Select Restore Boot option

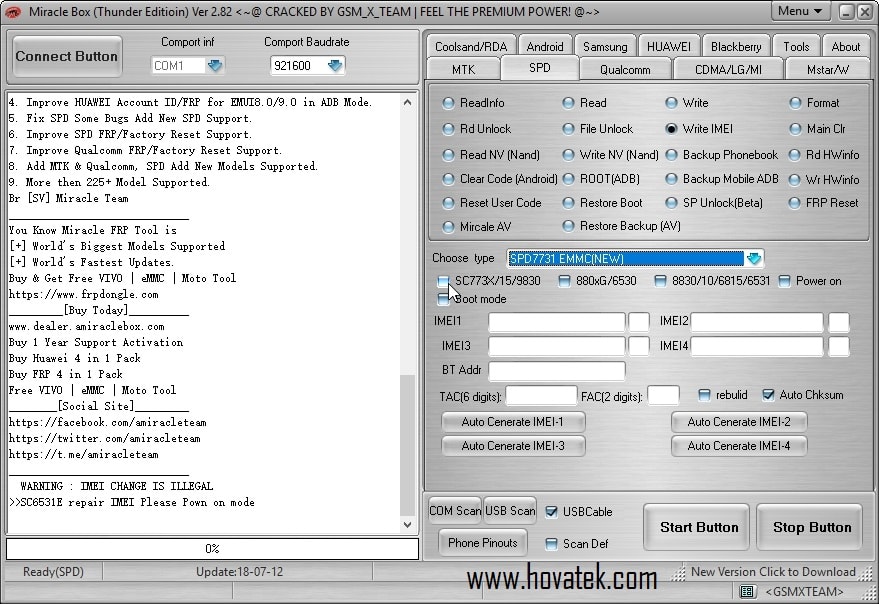click(x=568, y=203)
